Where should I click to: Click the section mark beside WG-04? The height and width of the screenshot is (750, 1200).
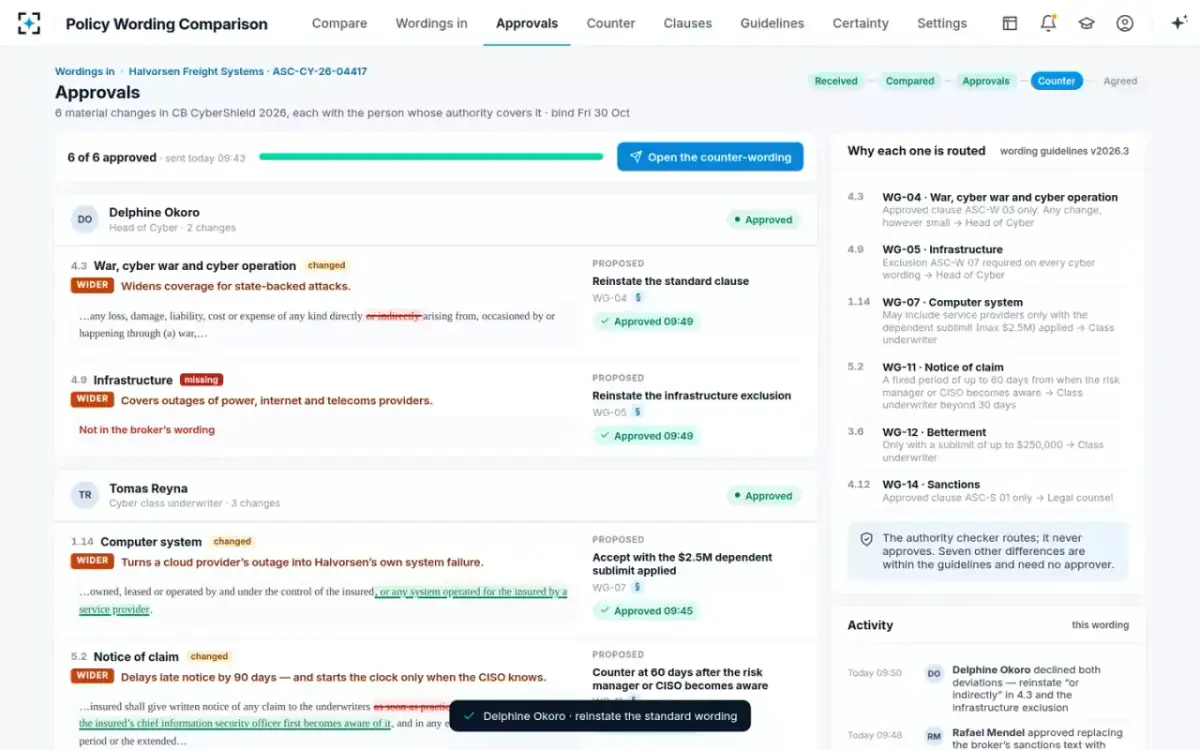[x=638, y=298]
